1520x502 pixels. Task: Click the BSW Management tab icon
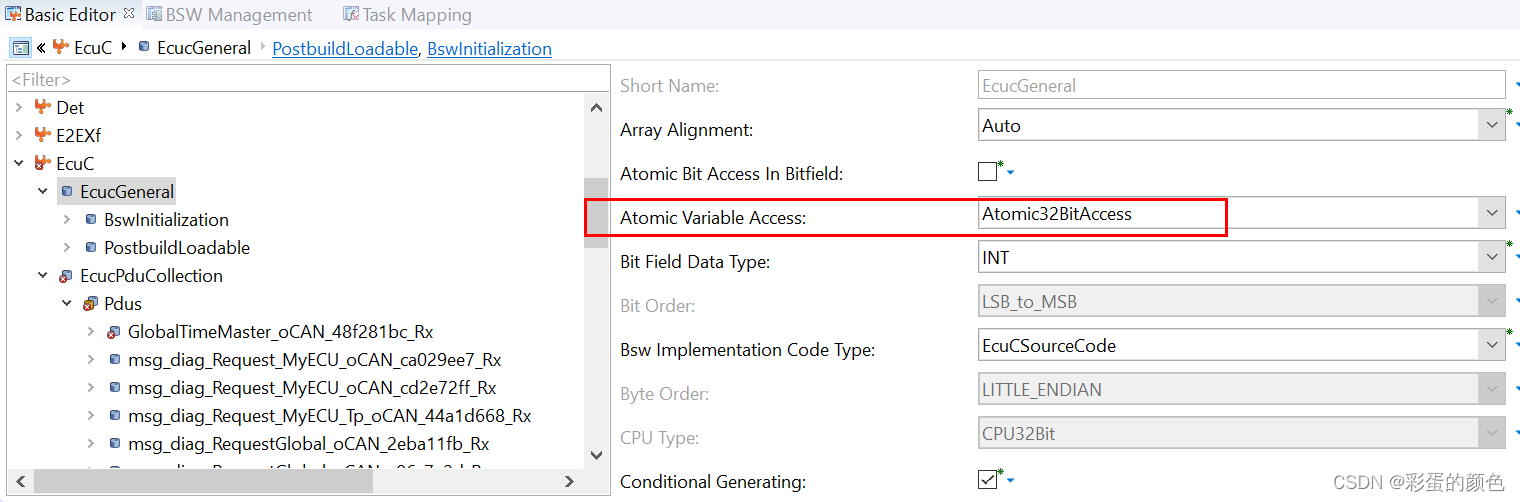click(154, 15)
